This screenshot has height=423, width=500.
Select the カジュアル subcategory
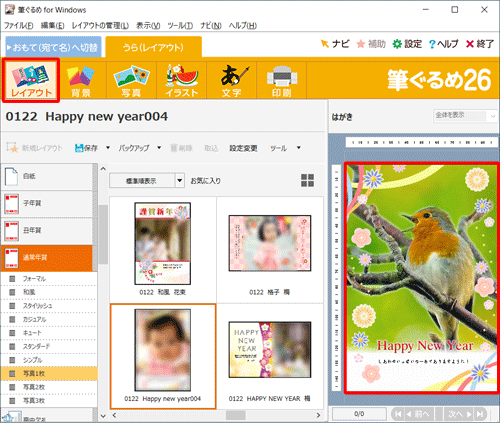(49, 319)
